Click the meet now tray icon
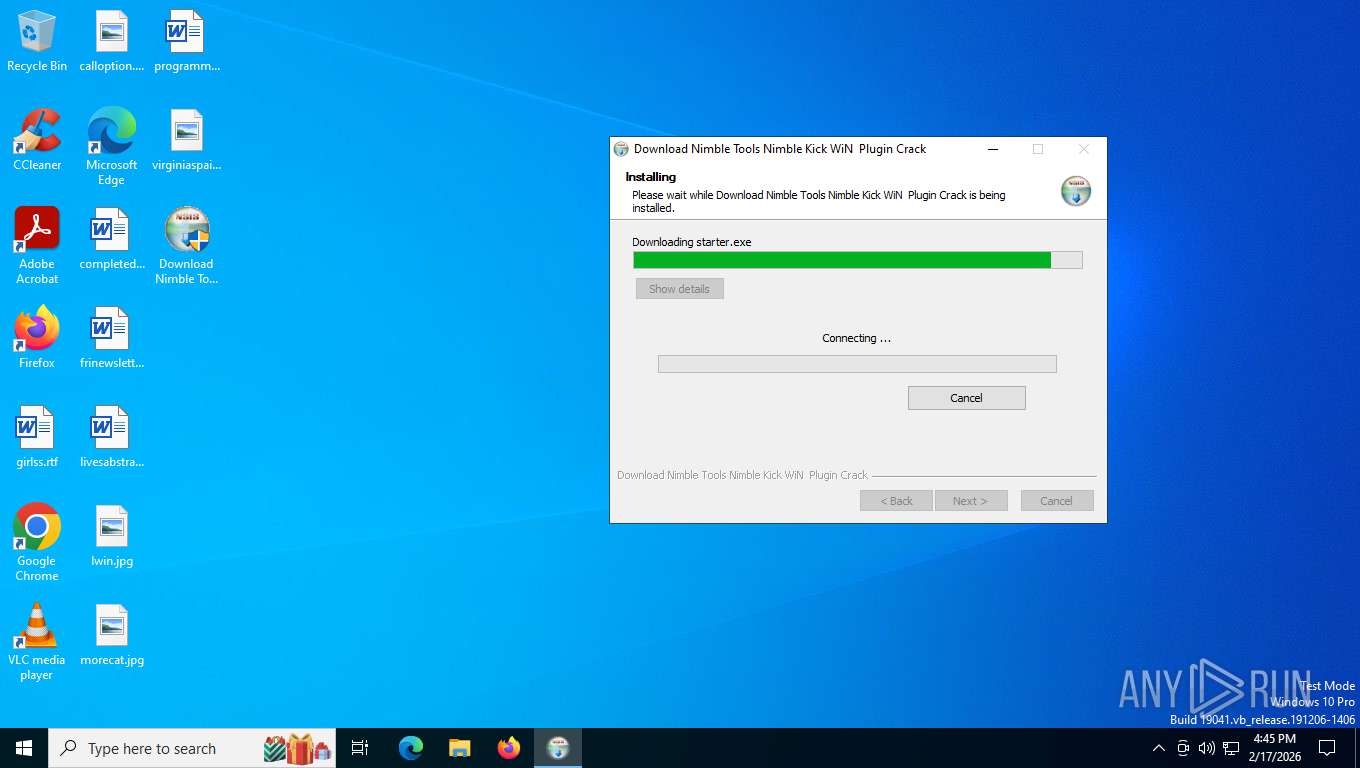The width and height of the screenshot is (1360, 768). (1183, 748)
